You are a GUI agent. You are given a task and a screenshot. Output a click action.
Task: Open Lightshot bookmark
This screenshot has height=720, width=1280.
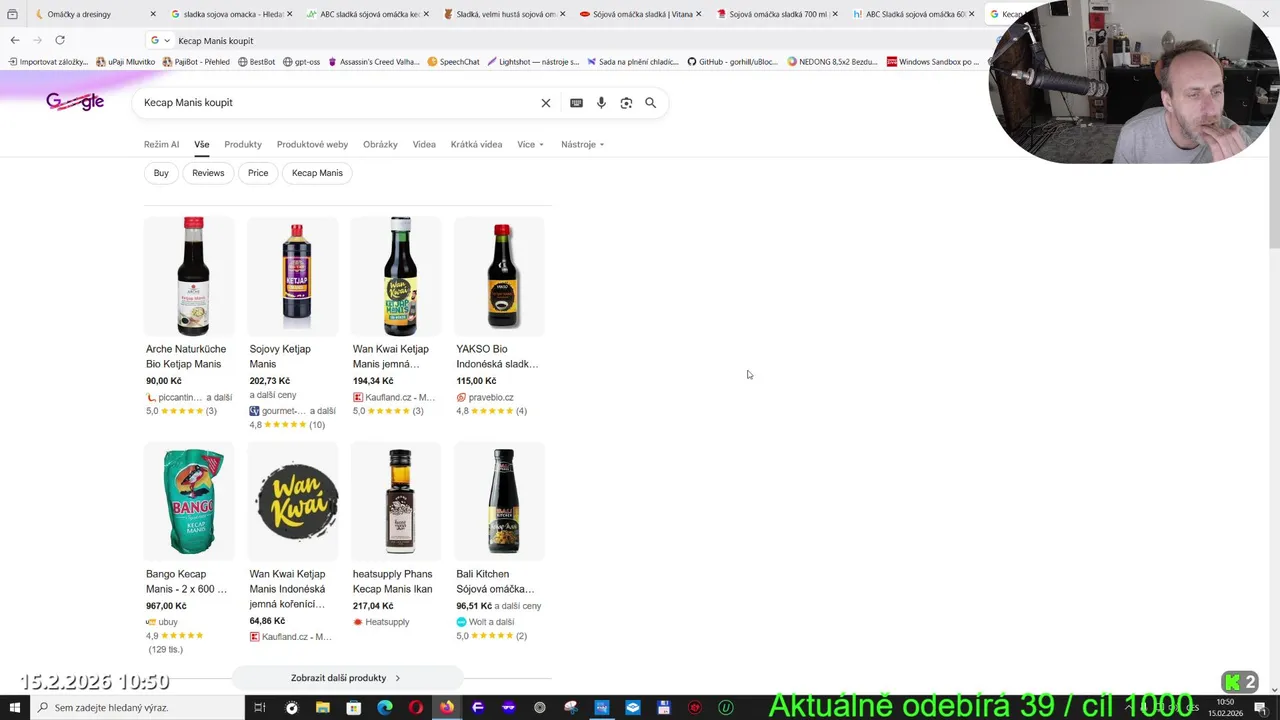point(533,62)
